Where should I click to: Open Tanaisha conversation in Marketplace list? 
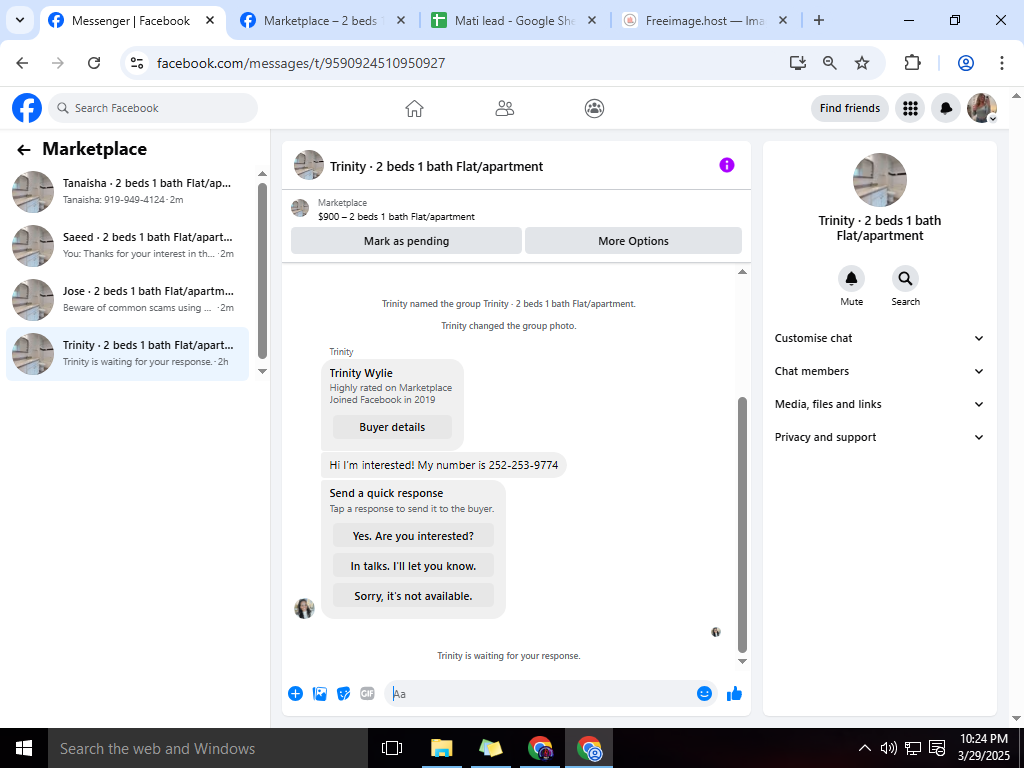(127, 191)
